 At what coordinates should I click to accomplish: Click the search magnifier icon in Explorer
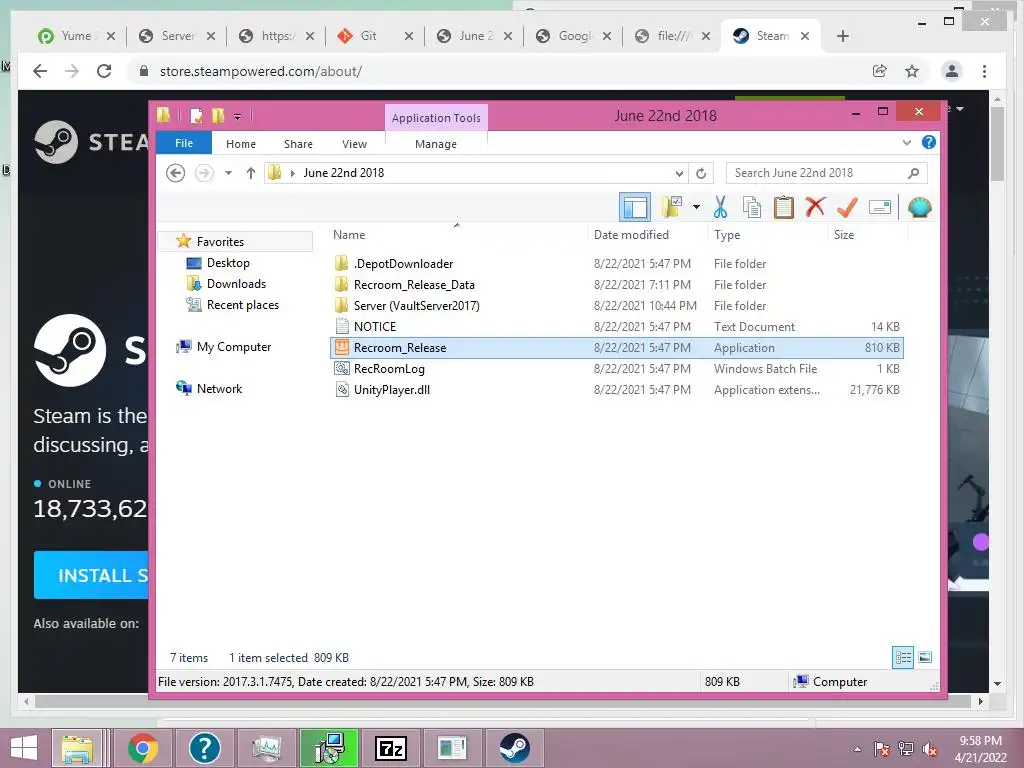[913, 173]
